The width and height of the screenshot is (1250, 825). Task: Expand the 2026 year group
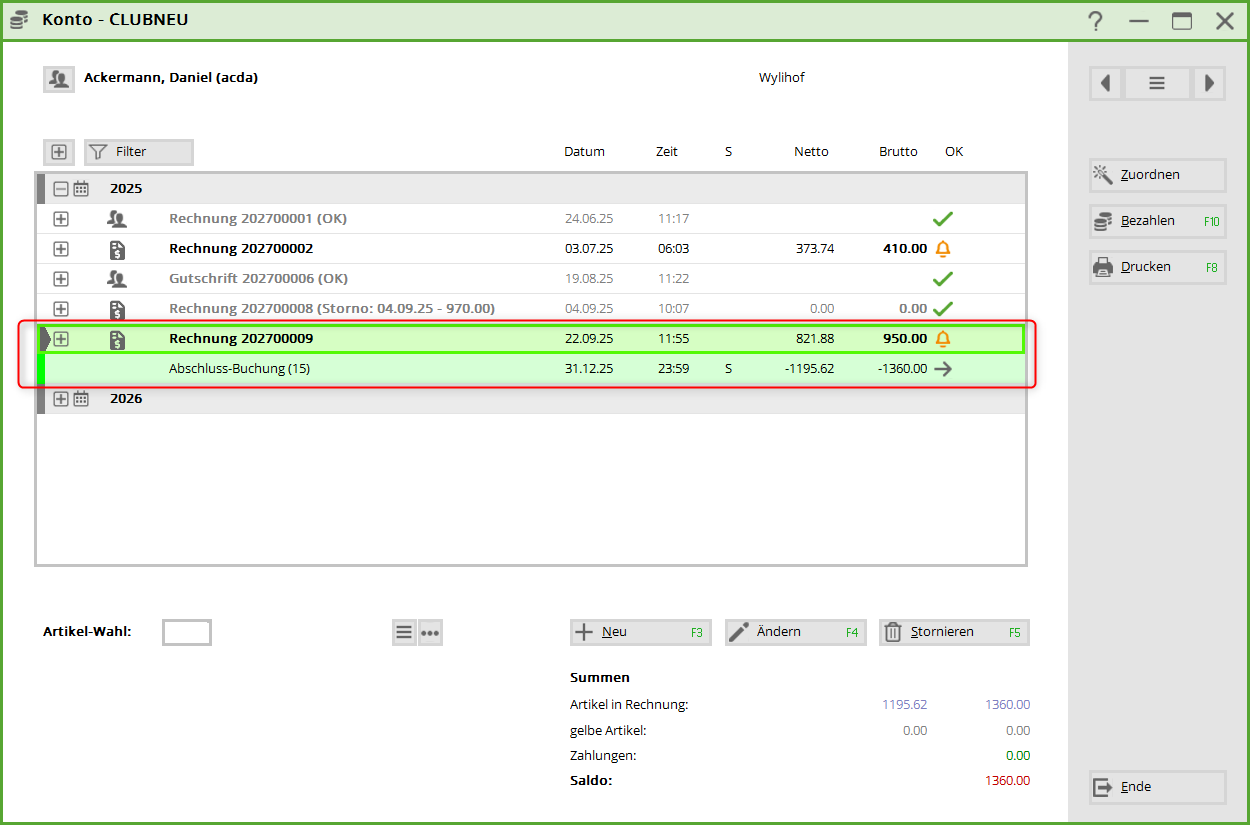61,399
